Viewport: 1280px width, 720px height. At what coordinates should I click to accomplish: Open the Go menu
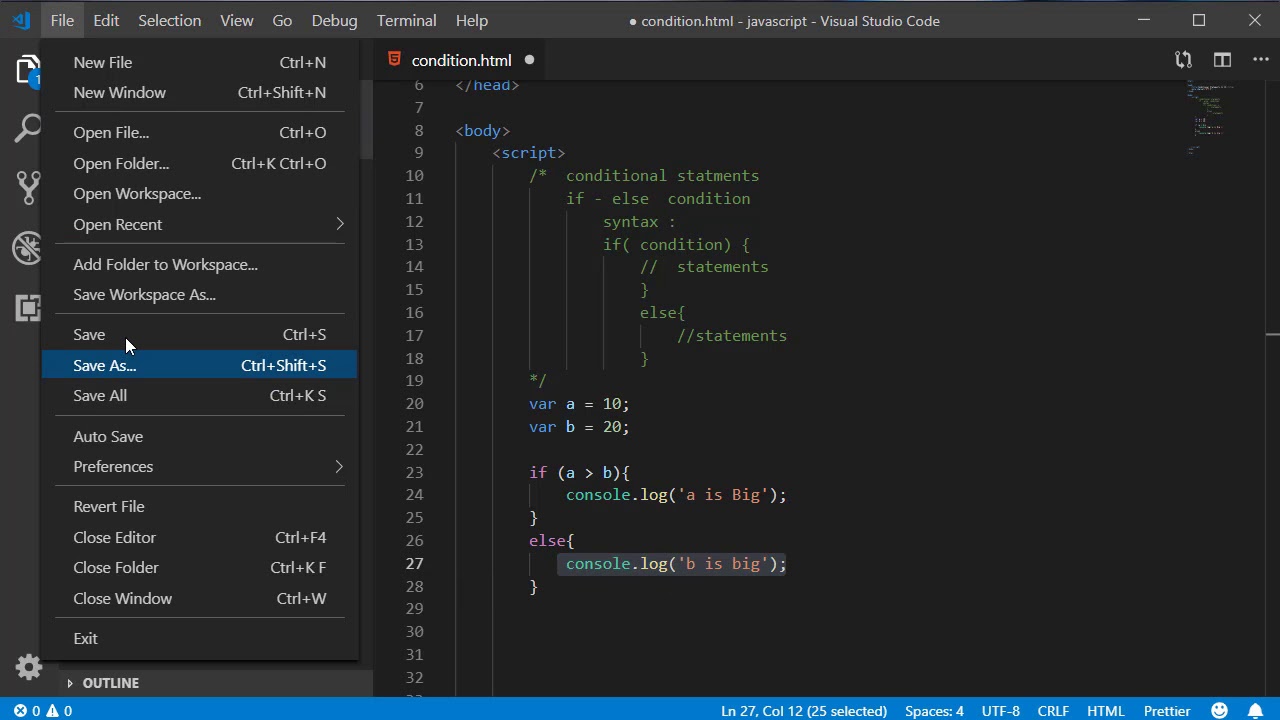coord(282,20)
